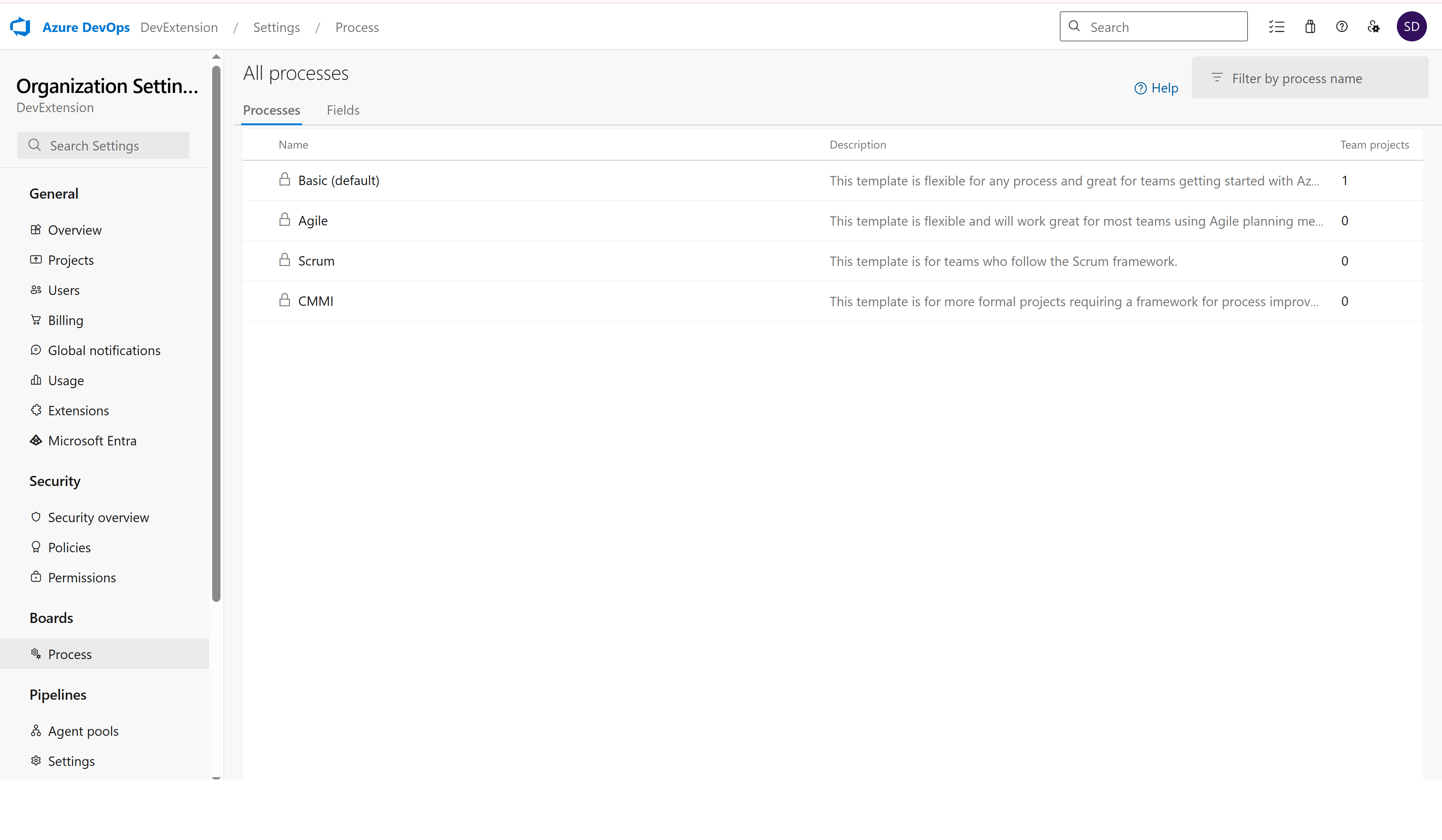The height and width of the screenshot is (840, 1442).
Task: Click the Azure DevOps logo icon
Action: pos(21,27)
